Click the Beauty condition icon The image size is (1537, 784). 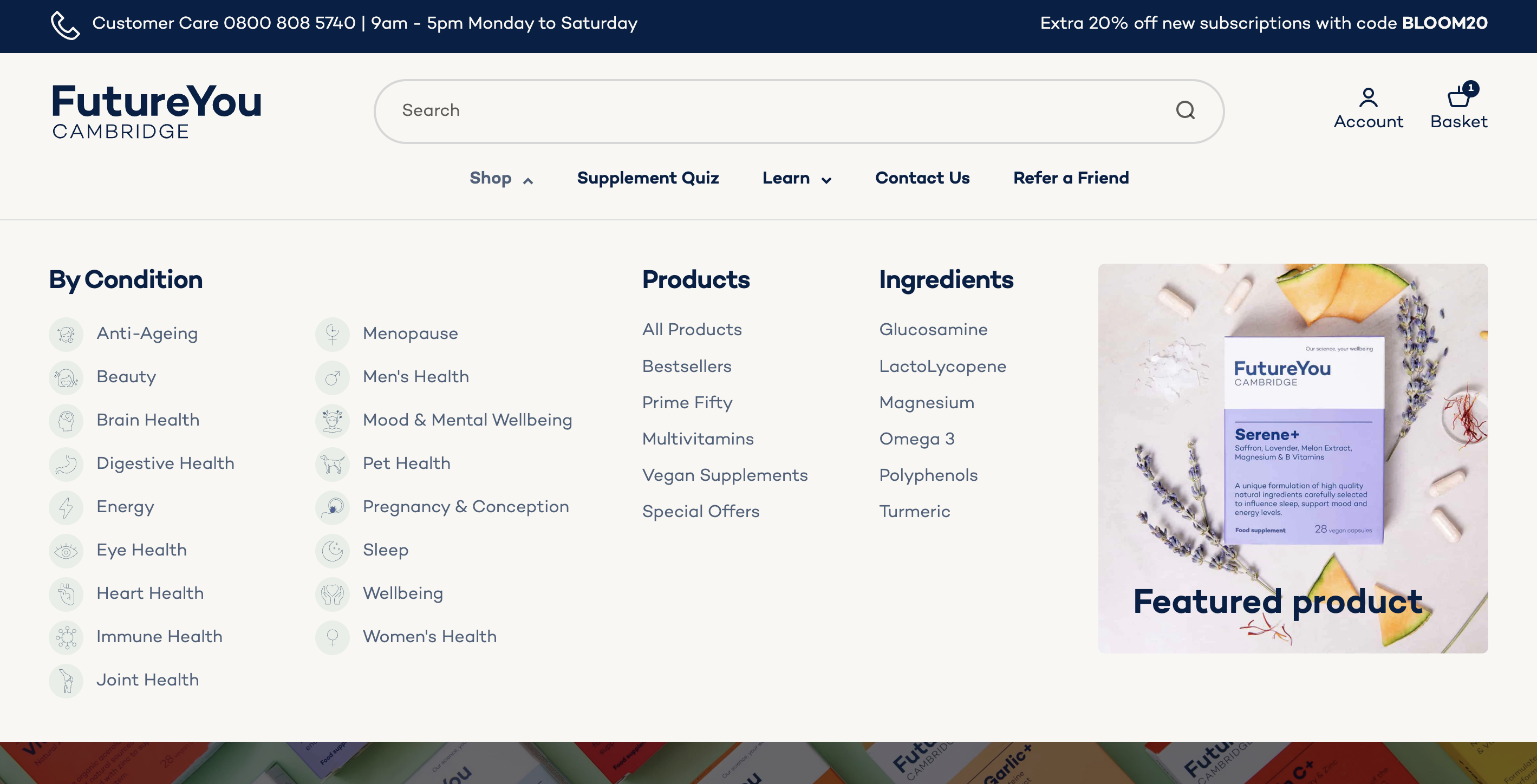coord(66,378)
